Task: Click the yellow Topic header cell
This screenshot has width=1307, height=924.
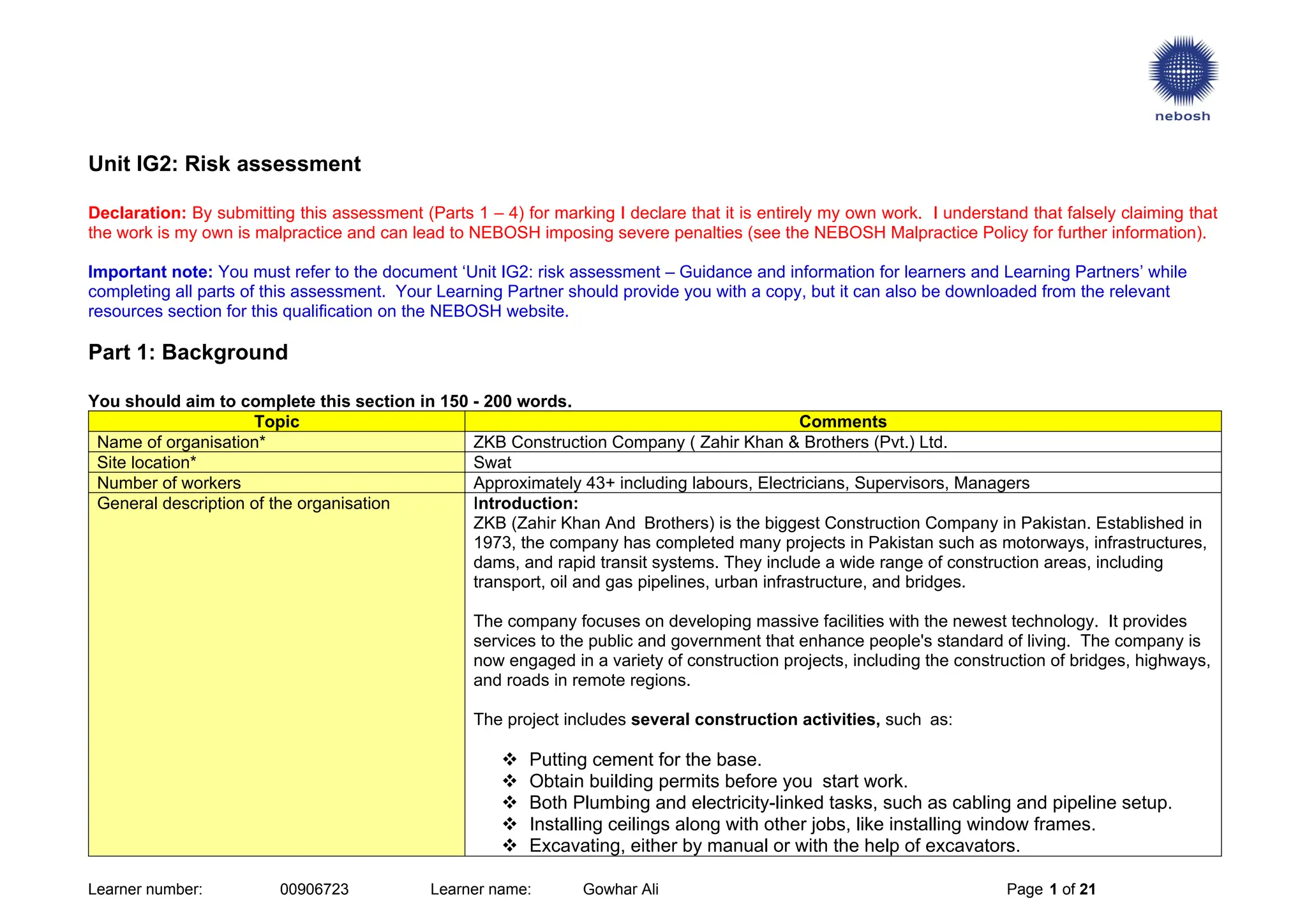Action: pos(276,422)
